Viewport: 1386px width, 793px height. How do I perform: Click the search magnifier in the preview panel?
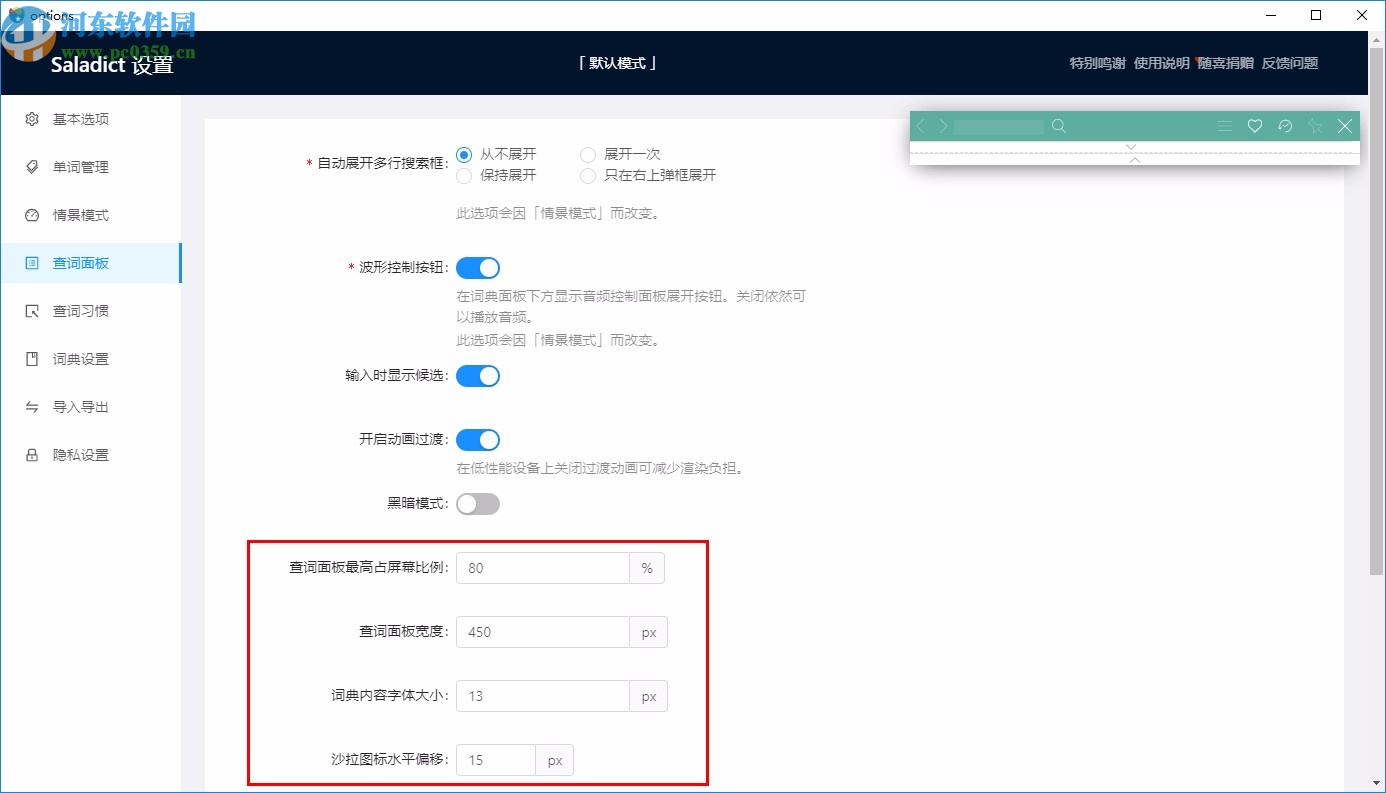pos(1059,126)
